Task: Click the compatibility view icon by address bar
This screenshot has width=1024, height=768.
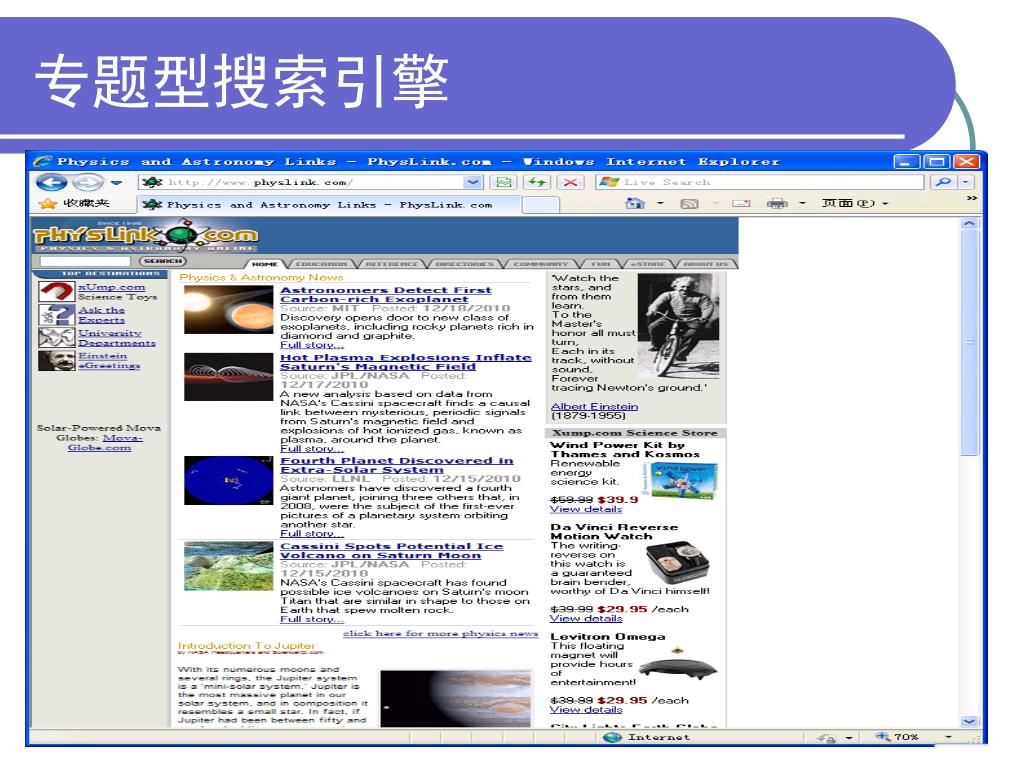Action: pyautogui.click(x=504, y=182)
